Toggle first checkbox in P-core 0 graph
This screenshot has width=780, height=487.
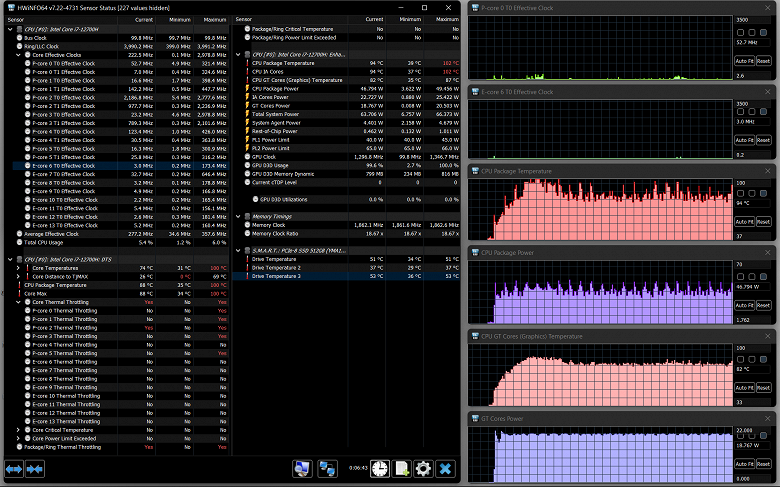740,30
